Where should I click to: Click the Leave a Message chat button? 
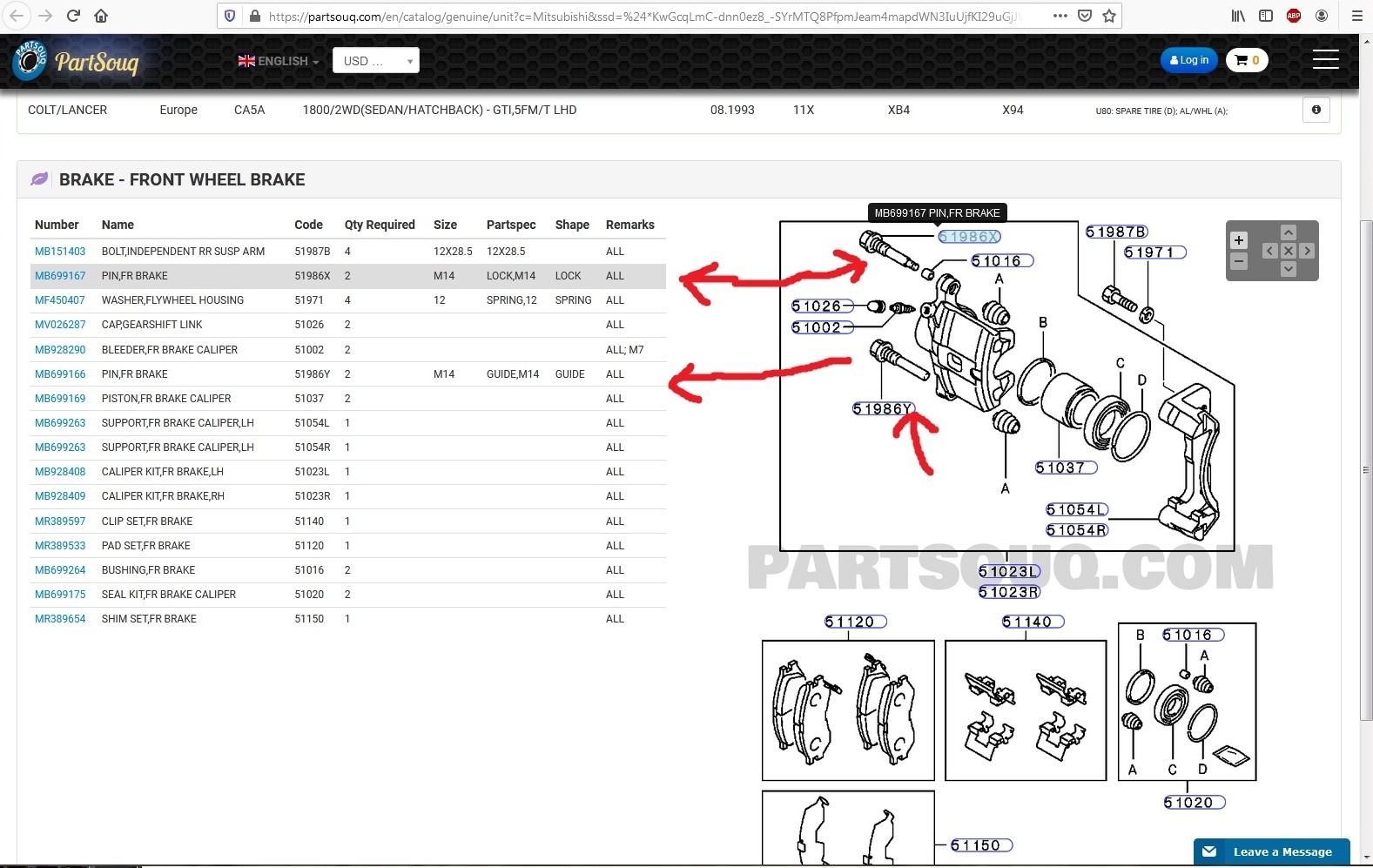pyautogui.click(x=1271, y=851)
